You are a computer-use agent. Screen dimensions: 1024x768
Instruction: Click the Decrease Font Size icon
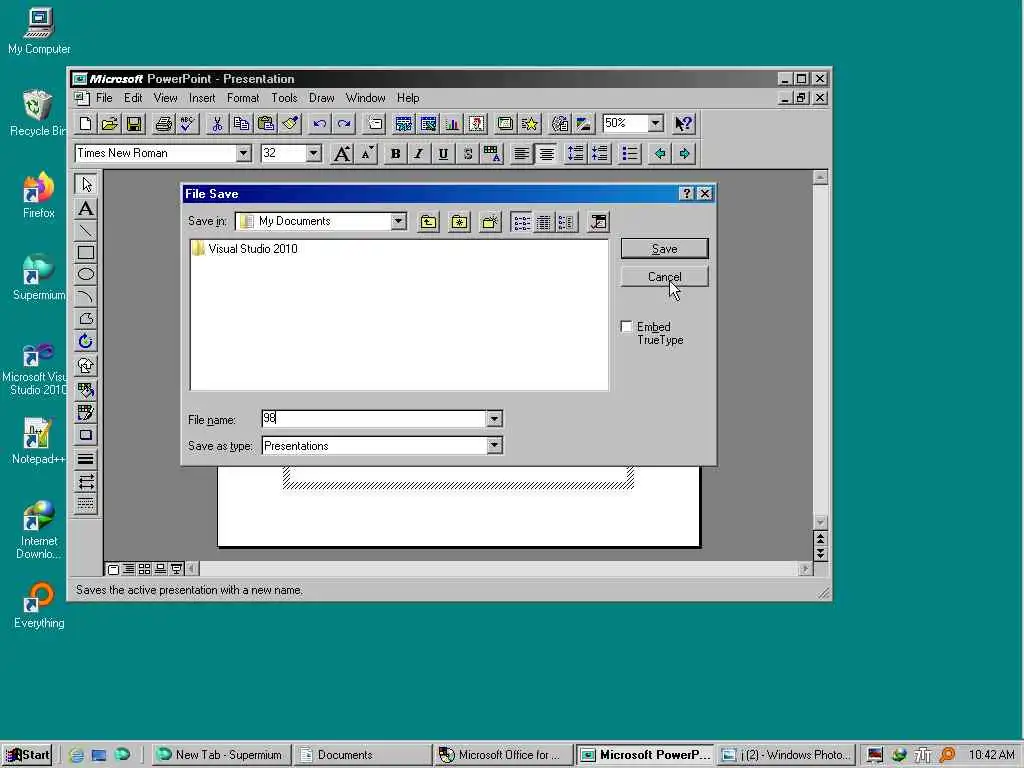(367, 153)
